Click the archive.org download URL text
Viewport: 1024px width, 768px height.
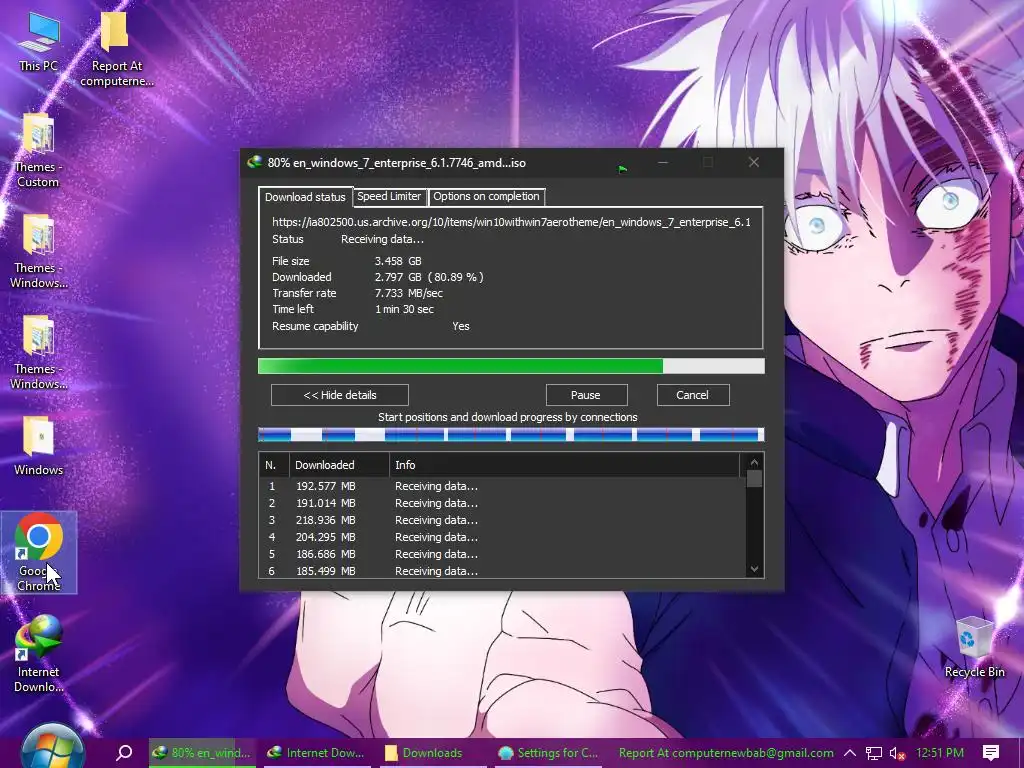(511, 222)
